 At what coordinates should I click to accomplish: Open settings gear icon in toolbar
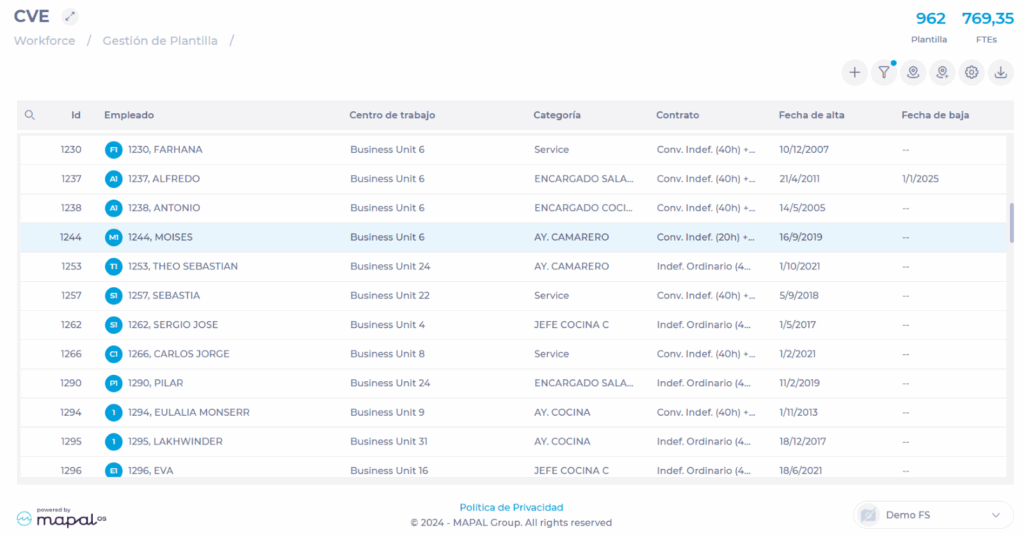click(x=971, y=72)
